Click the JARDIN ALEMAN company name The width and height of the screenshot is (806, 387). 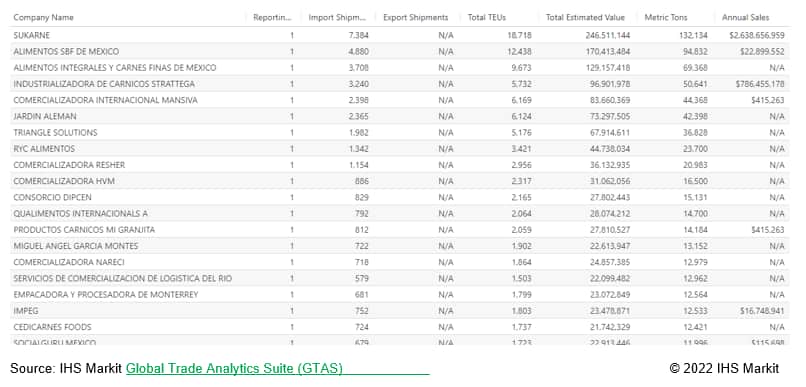tap(45, 116)
